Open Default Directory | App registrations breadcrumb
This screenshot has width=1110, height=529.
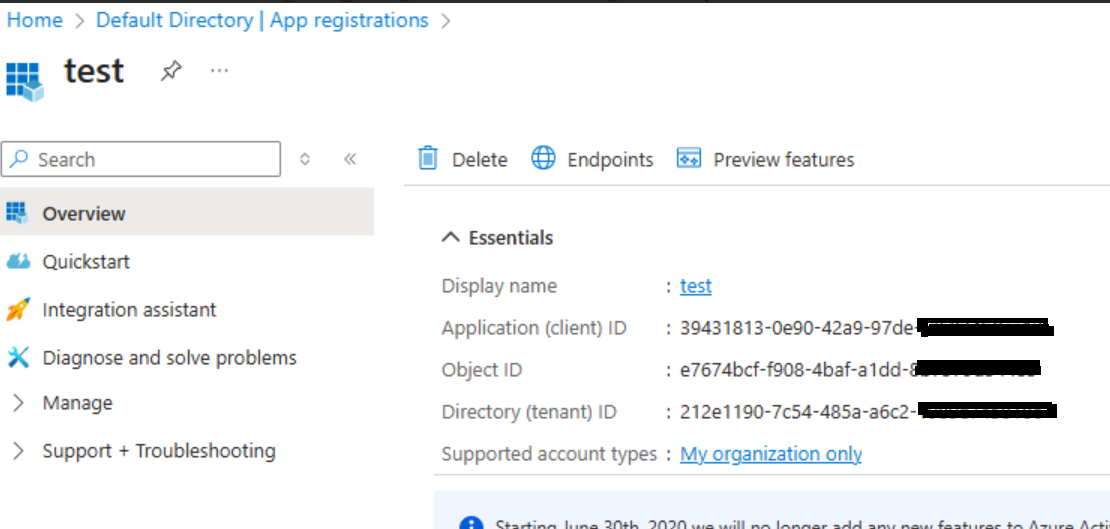pos(262,21)
